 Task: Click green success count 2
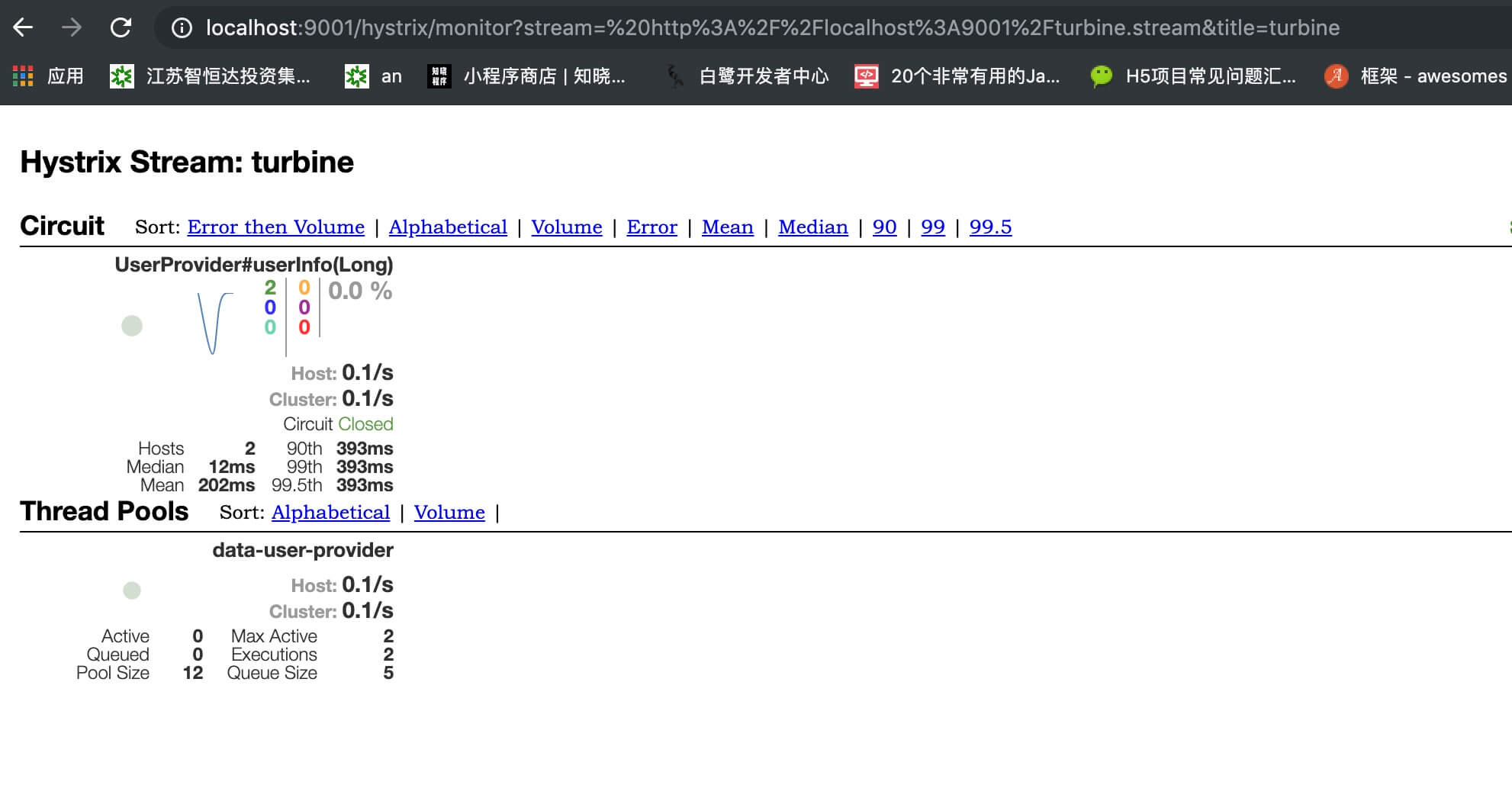point(270,288)
